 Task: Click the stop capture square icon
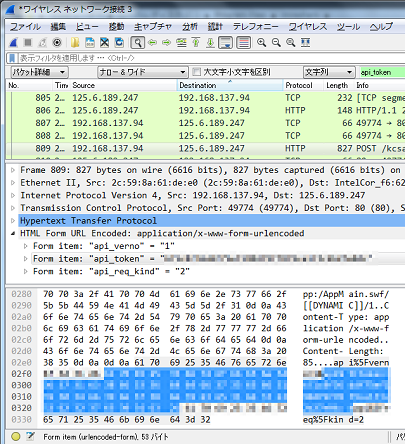click(x=28, y=42)
